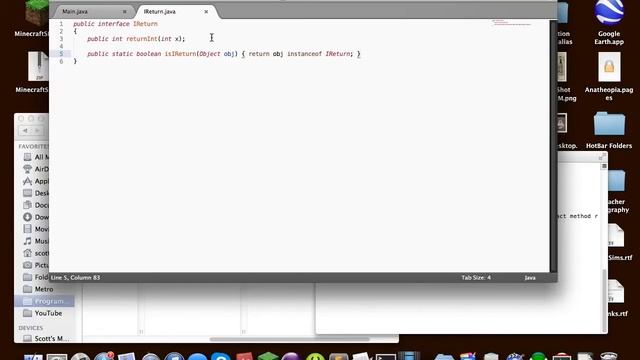Click line number 5 in the gutter

tap(61, 54)
